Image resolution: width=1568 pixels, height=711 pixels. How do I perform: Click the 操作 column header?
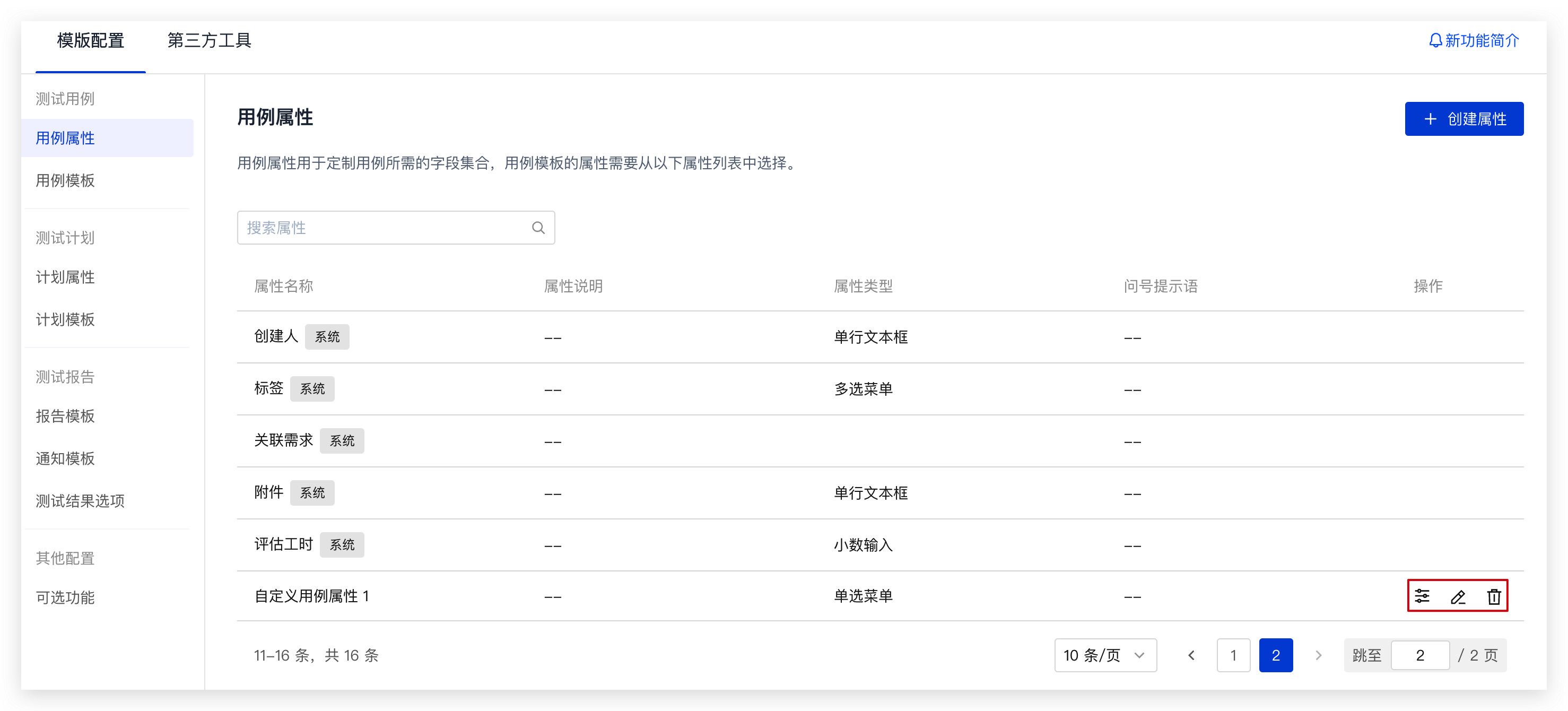click(x=1428, y=286)
